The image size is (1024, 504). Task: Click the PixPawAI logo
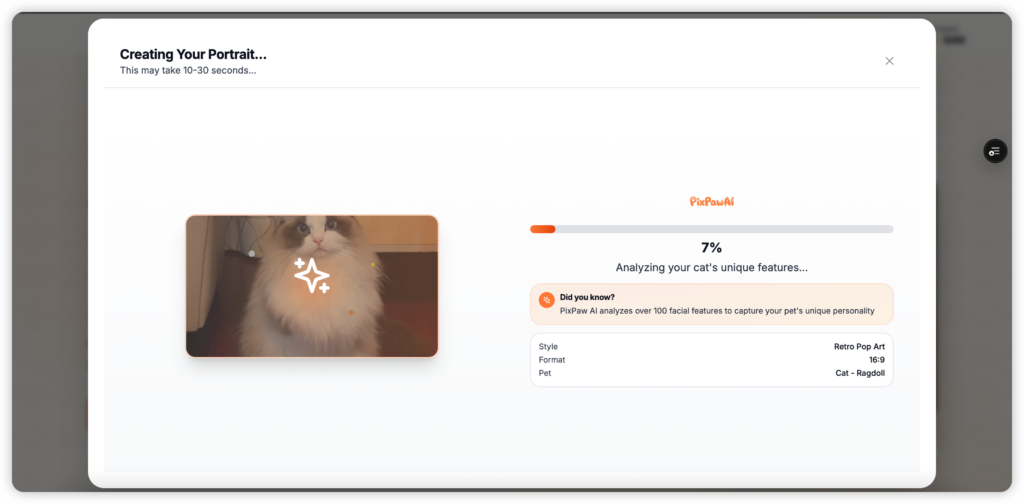(711, 202)
